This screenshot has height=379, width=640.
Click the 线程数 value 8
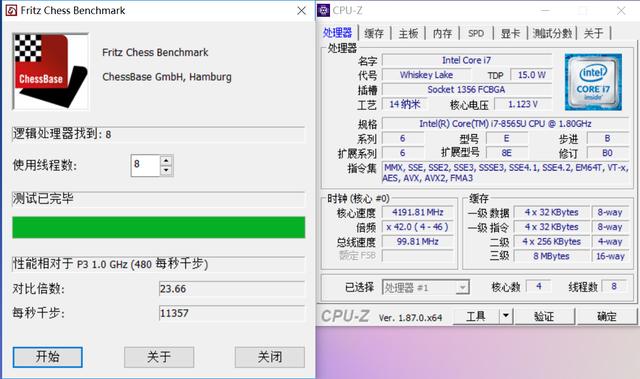coord(614,286)
